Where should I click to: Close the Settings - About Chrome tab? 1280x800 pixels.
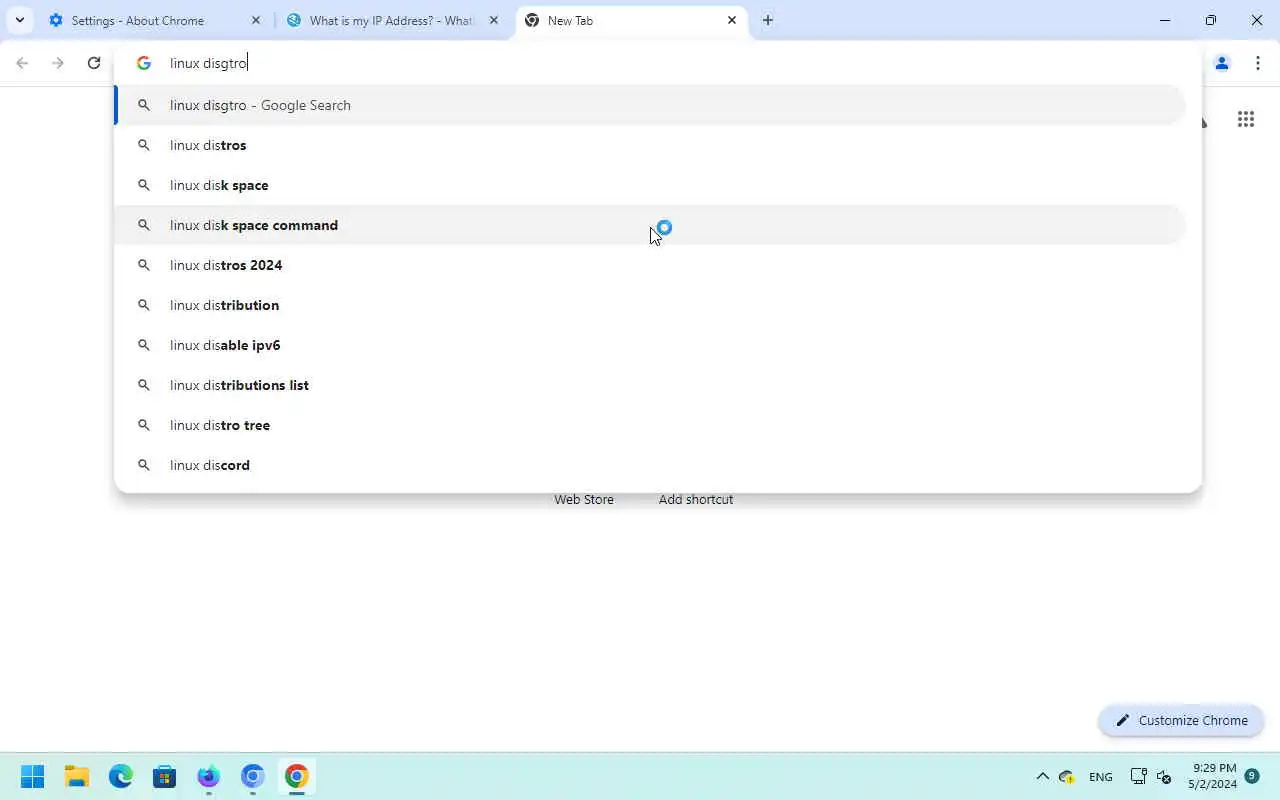[256, 20]
